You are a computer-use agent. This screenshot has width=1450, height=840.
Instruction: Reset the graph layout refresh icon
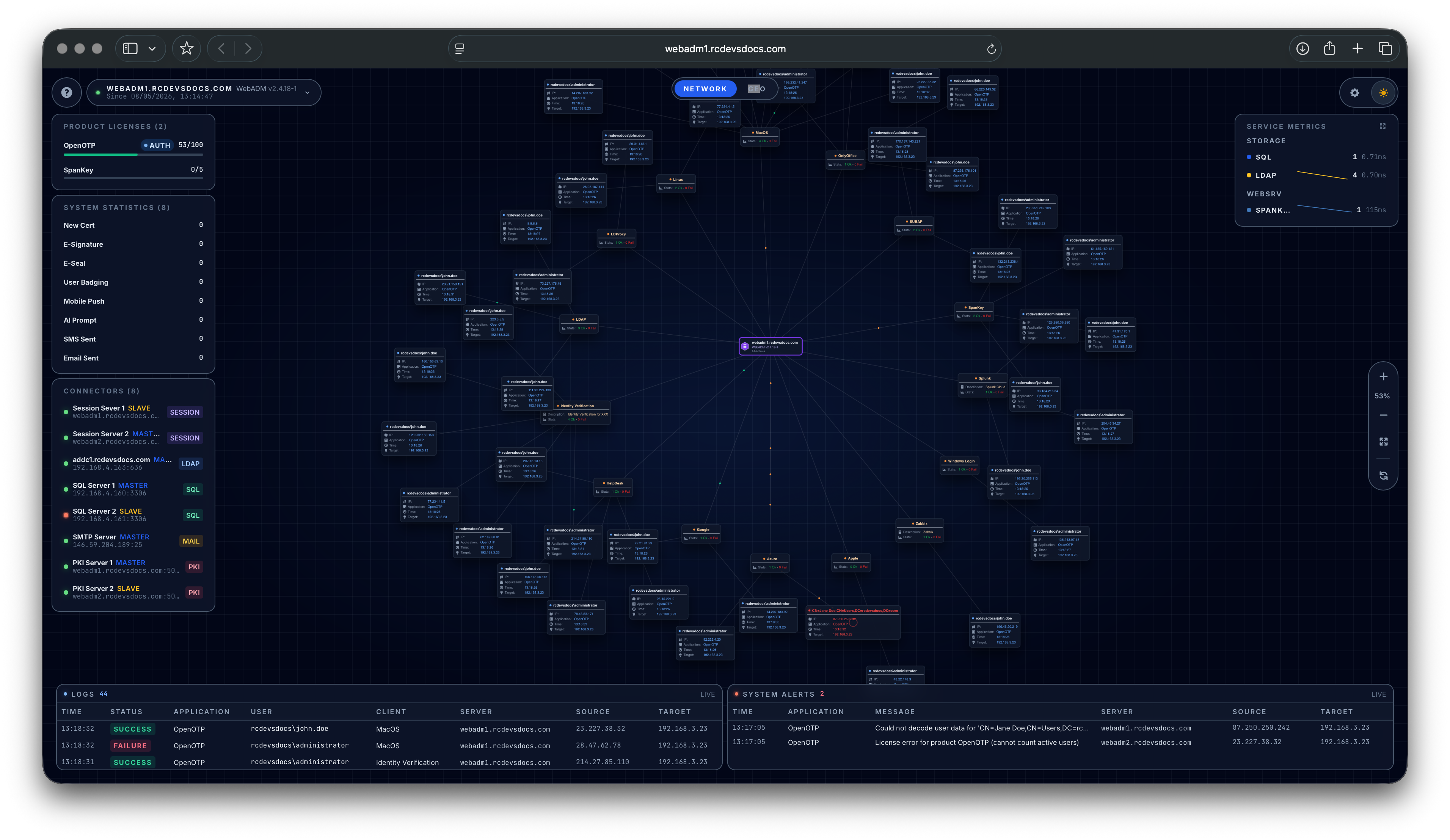coord(1383,475)
